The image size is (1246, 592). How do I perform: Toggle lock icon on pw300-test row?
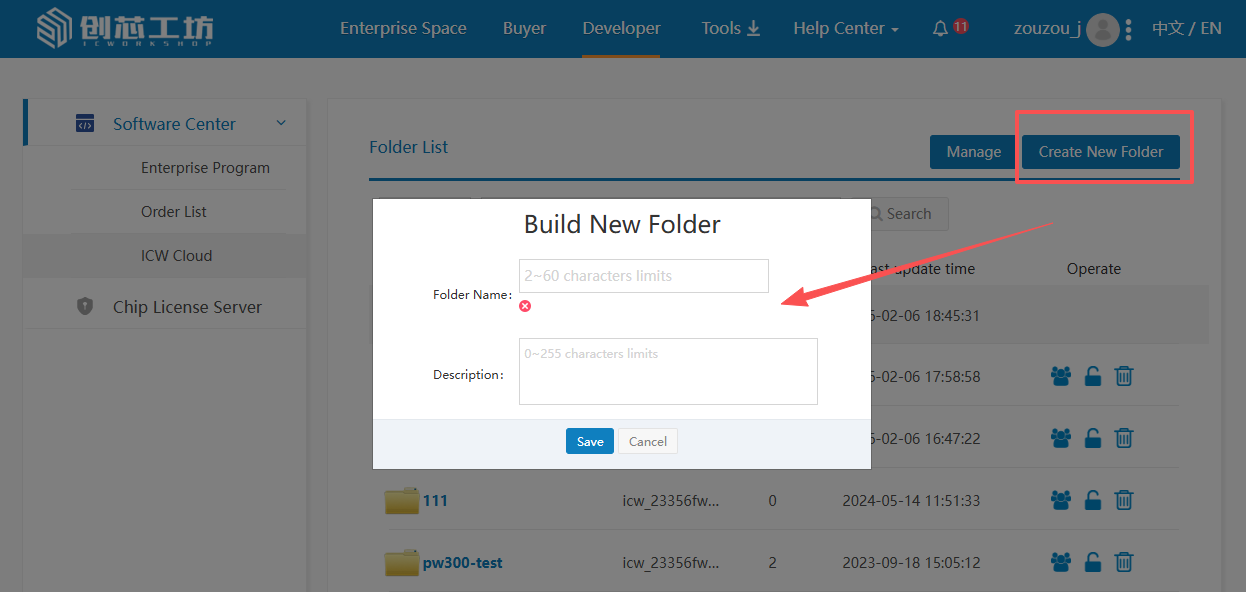(x=1093, y=562)
